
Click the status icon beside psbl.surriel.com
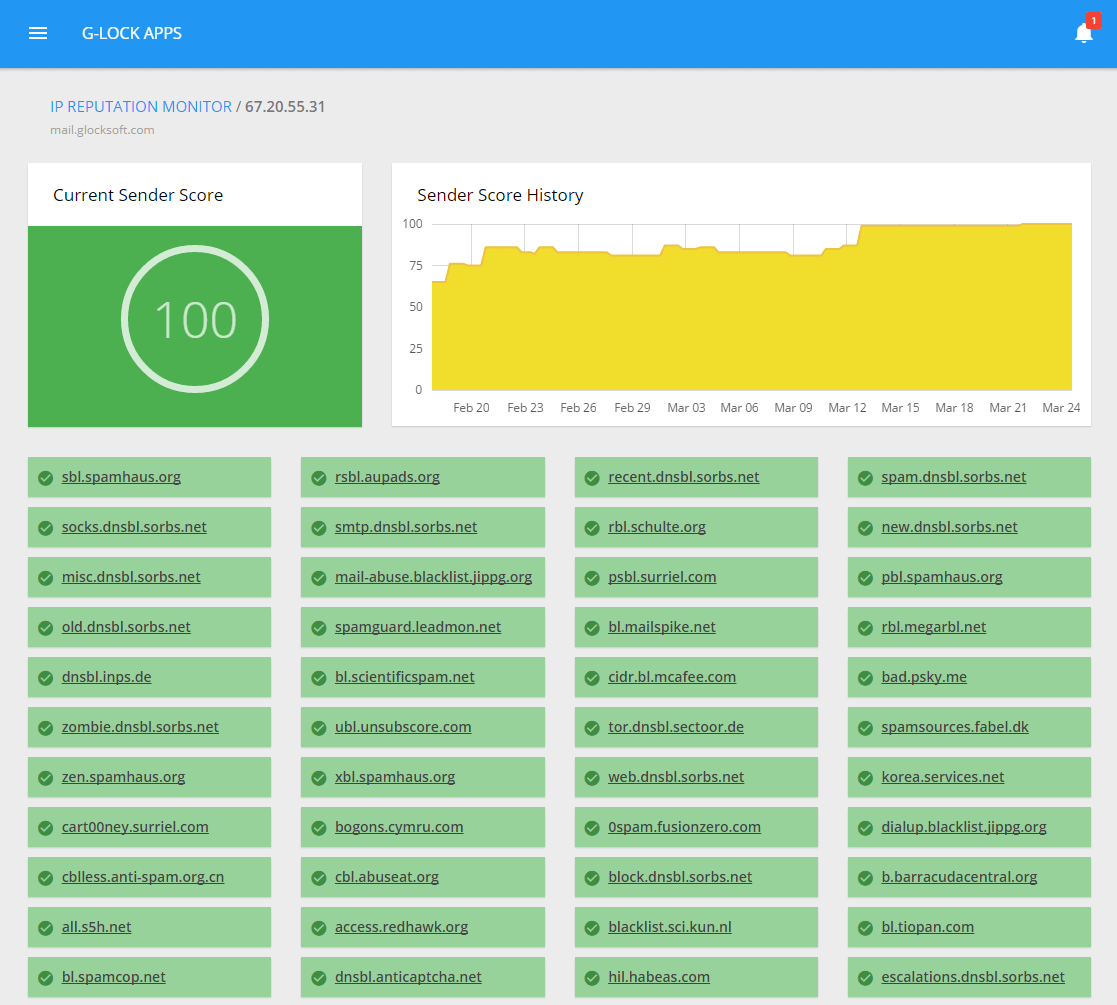point(591,577)
